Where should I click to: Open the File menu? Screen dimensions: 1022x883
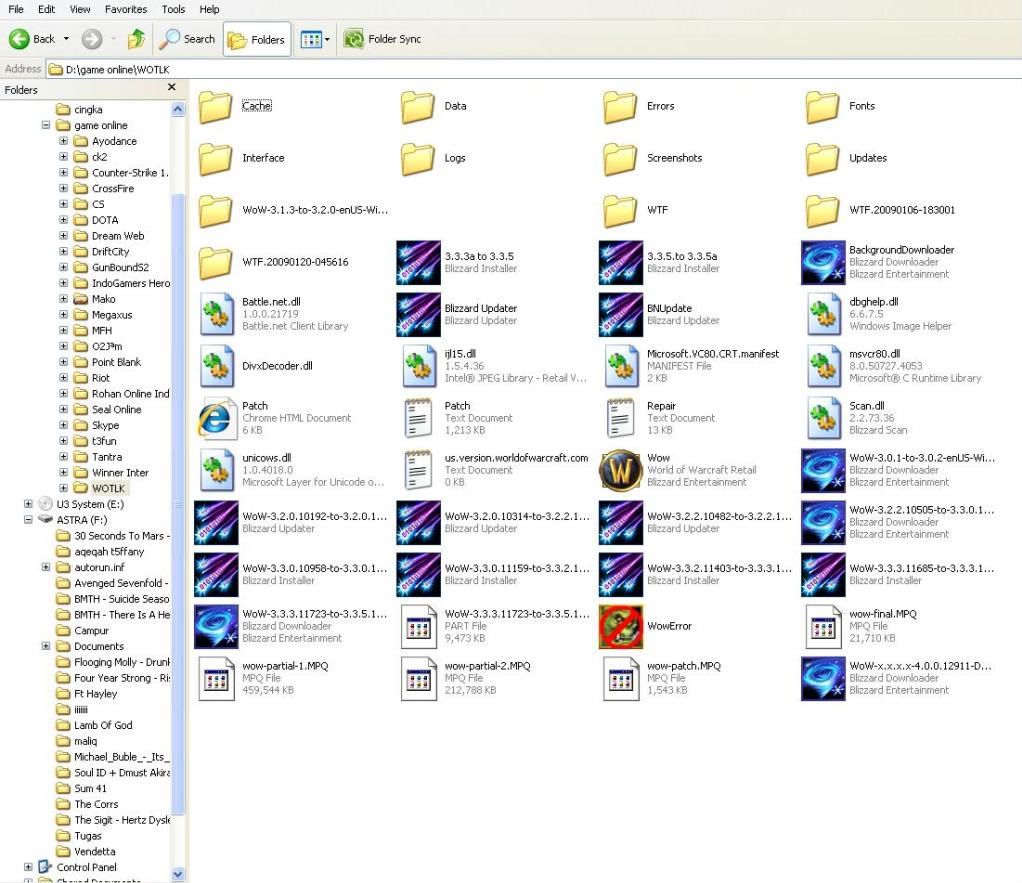pos(16,9)
